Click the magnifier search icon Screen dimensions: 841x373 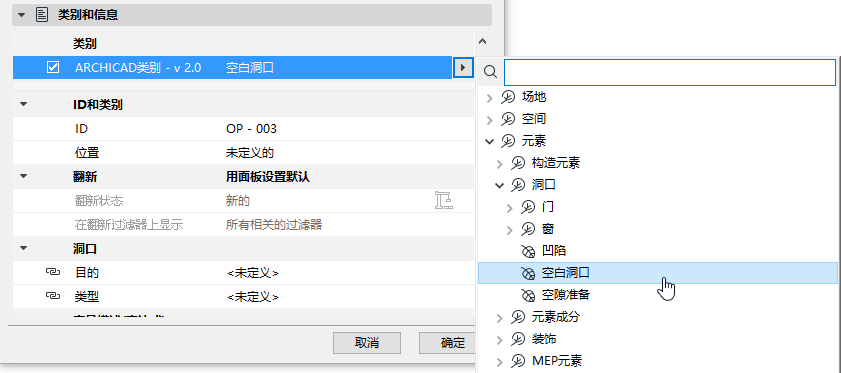click(490, 72)
